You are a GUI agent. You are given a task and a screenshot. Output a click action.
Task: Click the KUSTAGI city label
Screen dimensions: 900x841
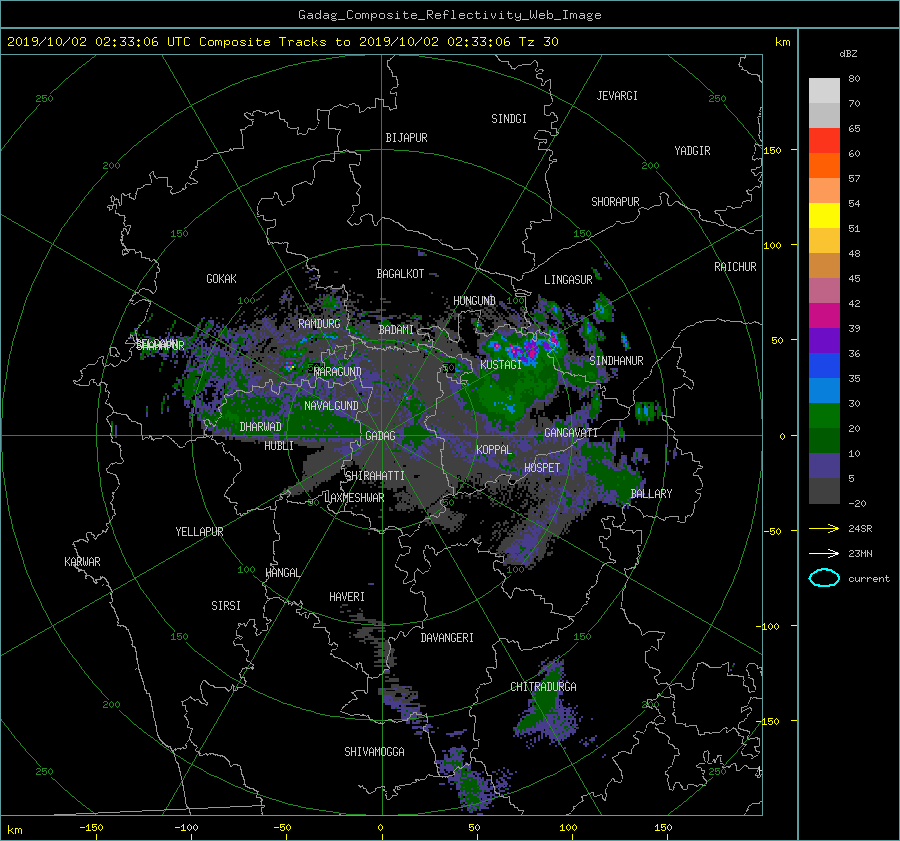coord(501,365)
